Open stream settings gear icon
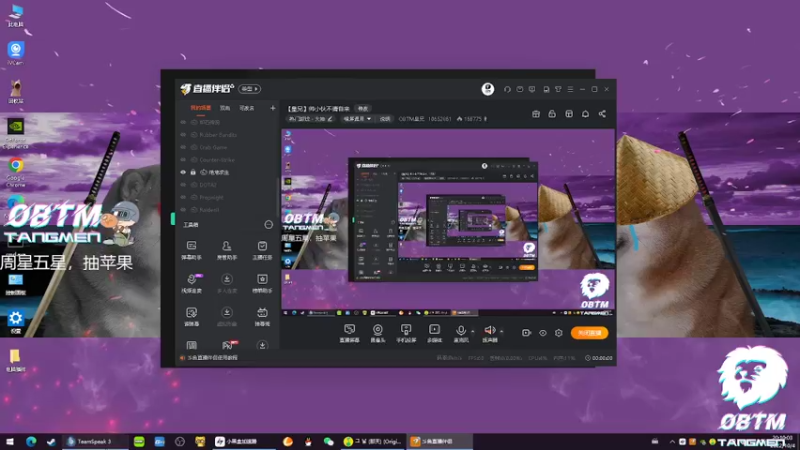This screenshot has height=450, width=800. (559, 333)
